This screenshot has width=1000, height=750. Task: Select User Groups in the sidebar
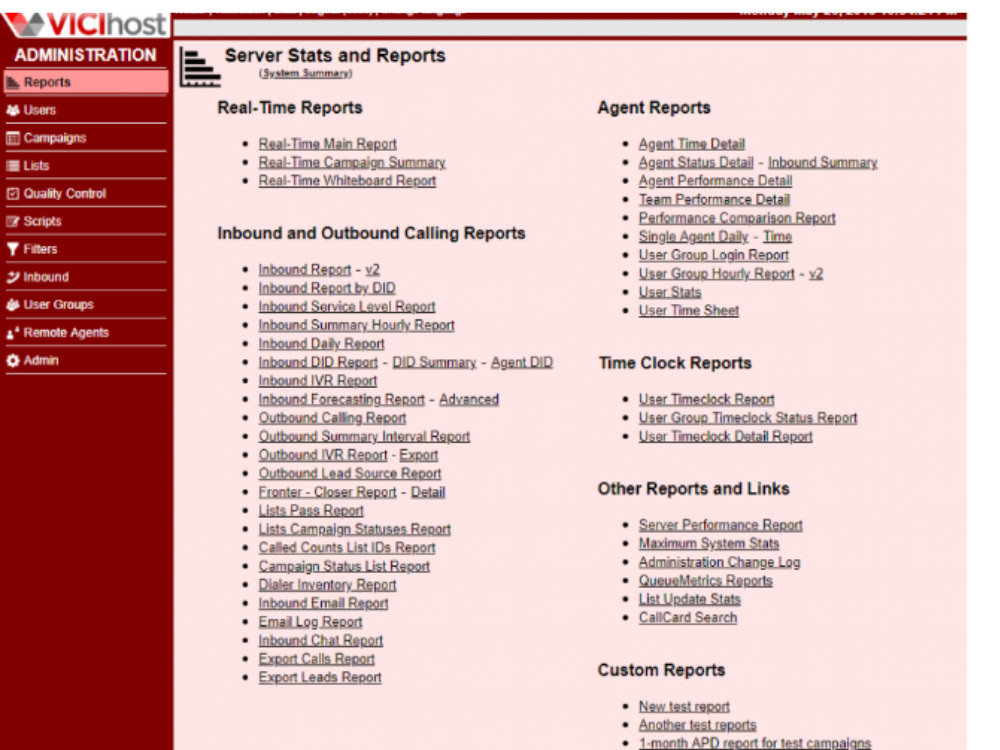(x=86, y=305)
